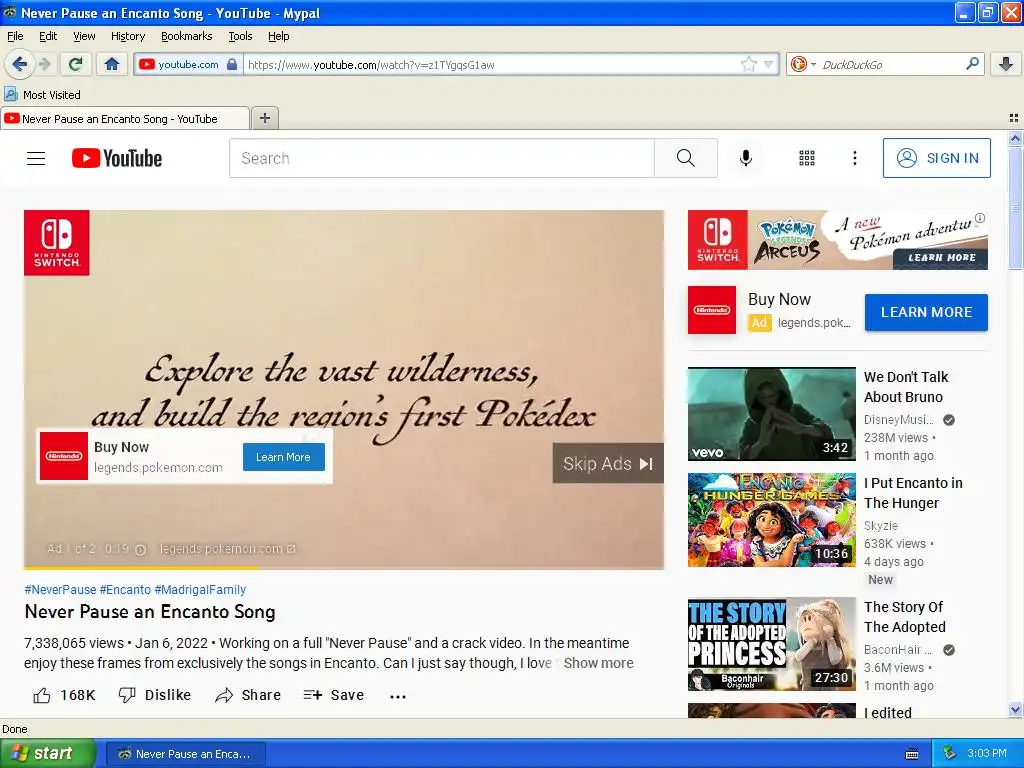This screenshot has height=768, width=1024.
Task: Open the History menu
Action: (127, 36)
